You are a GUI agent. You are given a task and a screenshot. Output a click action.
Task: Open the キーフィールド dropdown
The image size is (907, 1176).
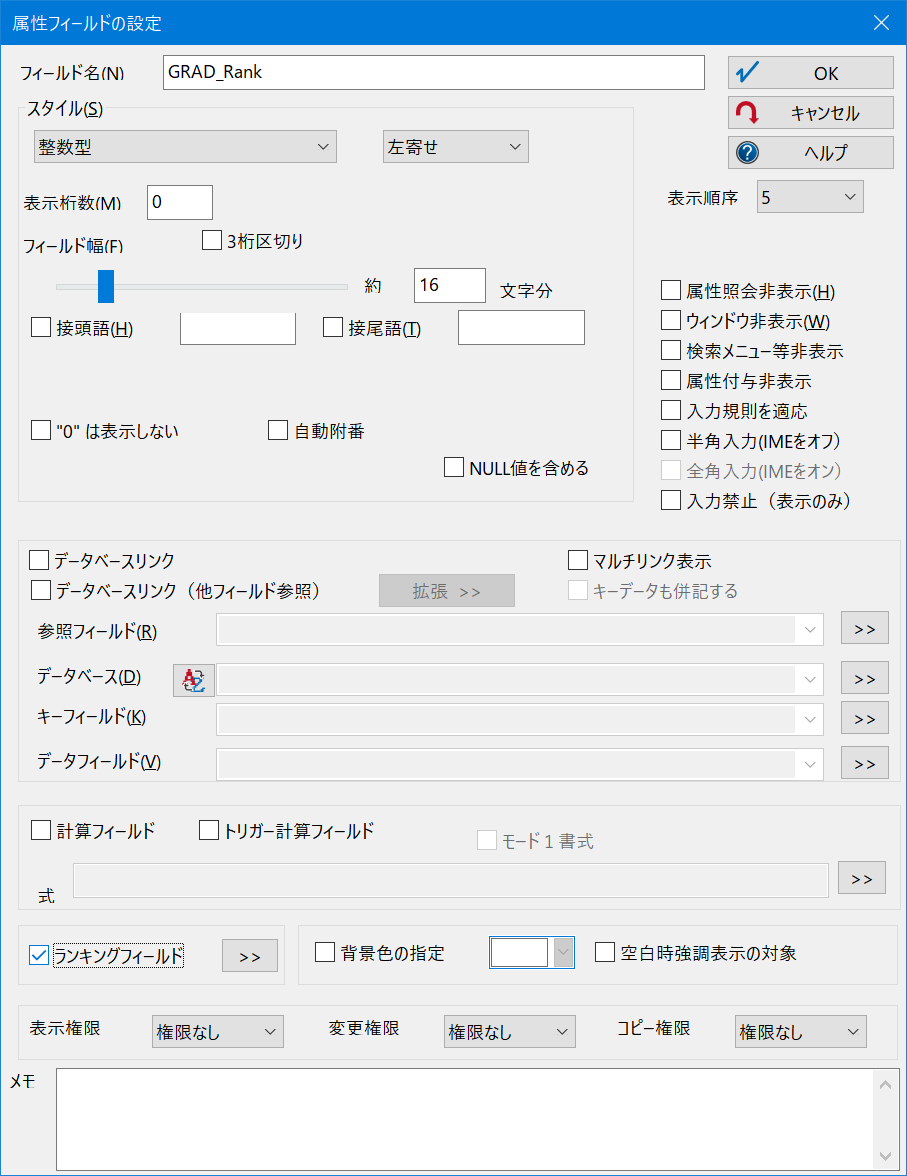(x=520, y=720)
